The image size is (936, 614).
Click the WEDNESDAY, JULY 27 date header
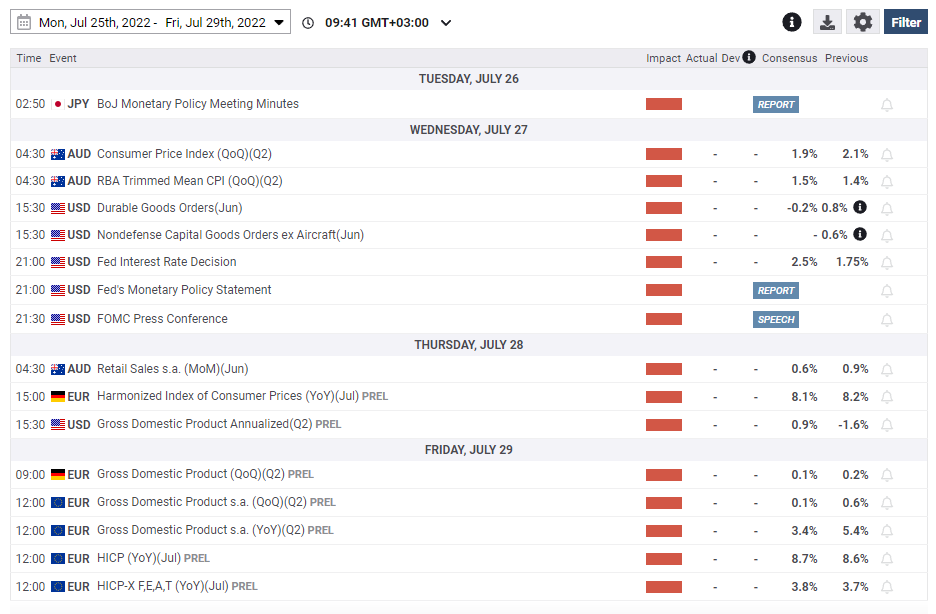click(x=469, y=129)
